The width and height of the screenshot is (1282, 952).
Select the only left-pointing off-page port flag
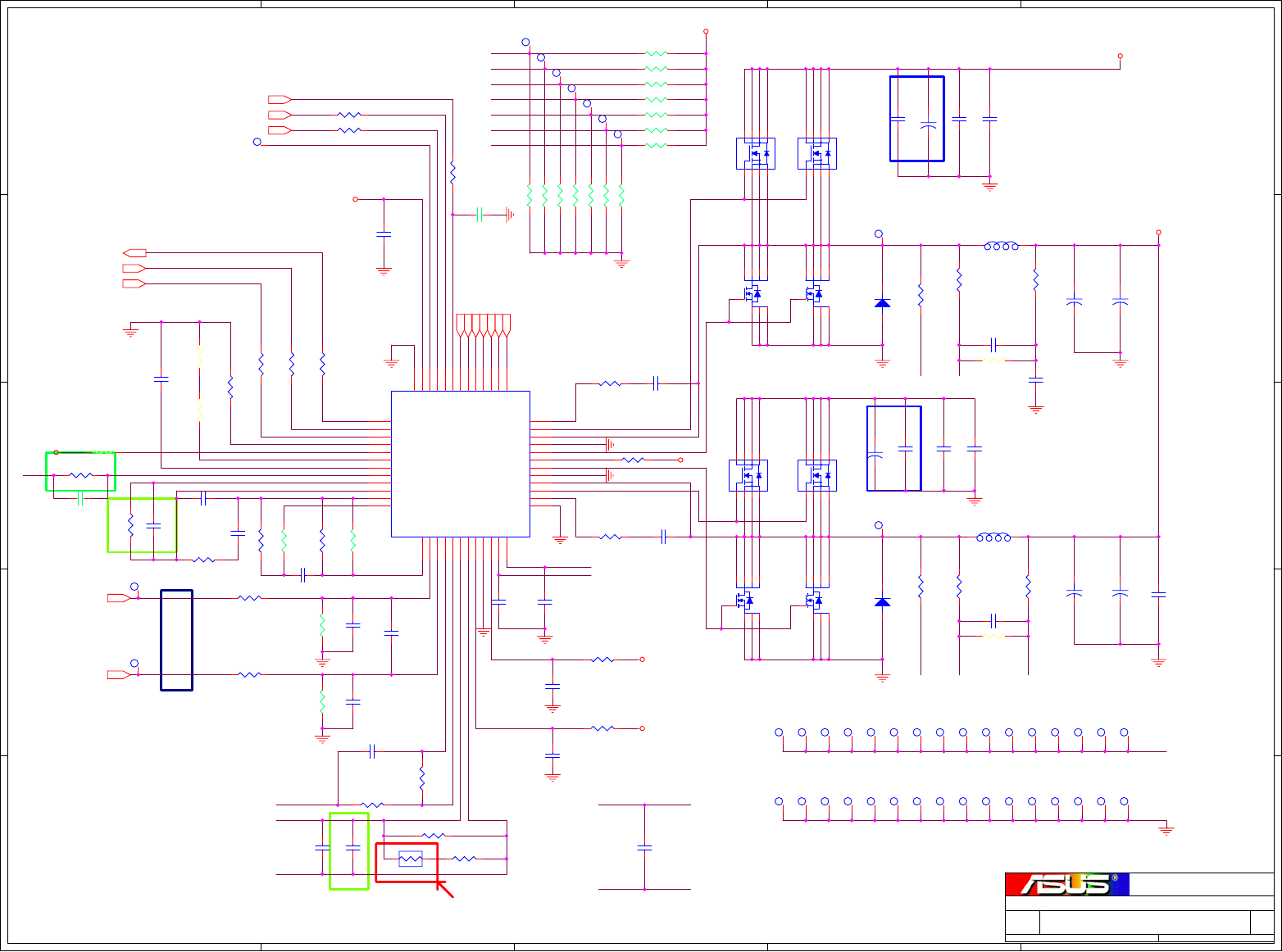(x=134, y=252)
